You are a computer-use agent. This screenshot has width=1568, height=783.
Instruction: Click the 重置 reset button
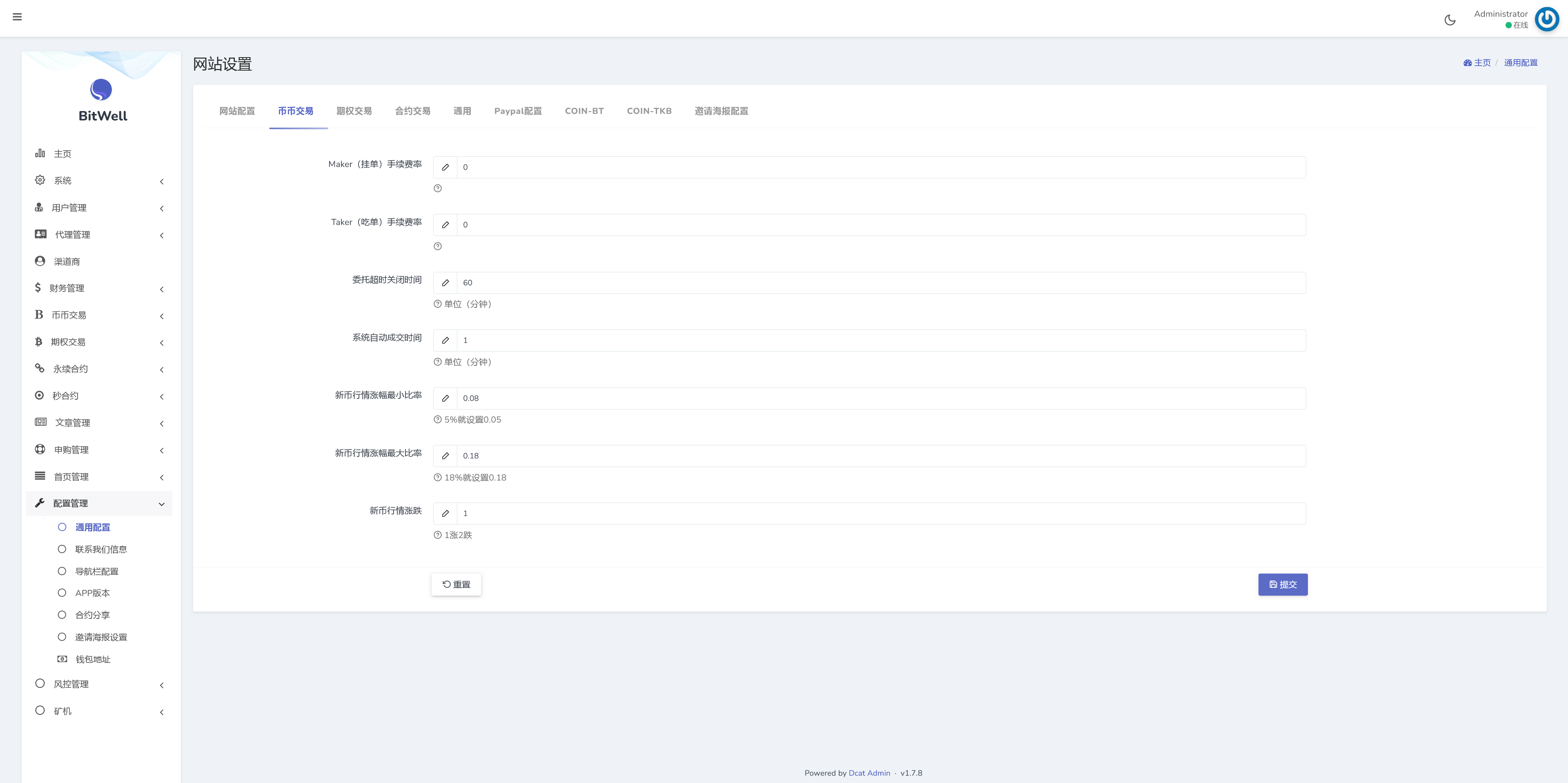[x=456, y=585]
